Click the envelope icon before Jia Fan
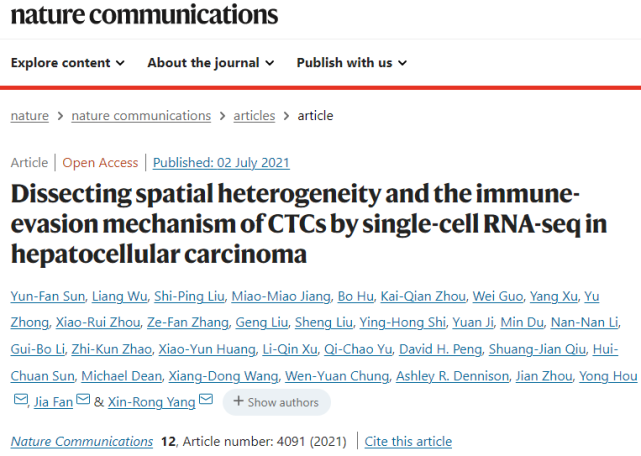This screenshot has width=641, height=456. [x=21, y=401]
